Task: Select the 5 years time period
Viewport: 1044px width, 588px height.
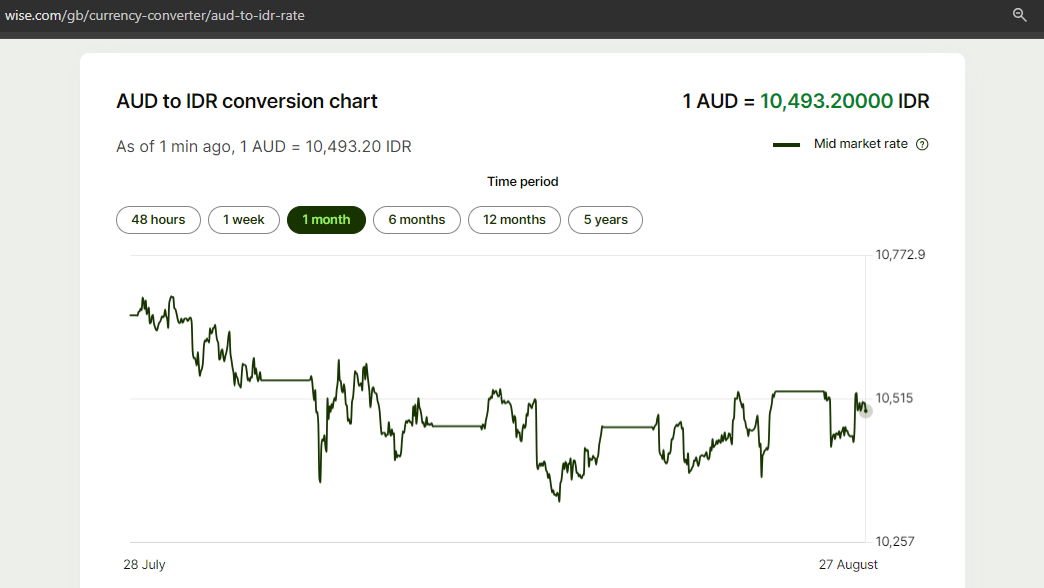Action: tap(605, 220)
